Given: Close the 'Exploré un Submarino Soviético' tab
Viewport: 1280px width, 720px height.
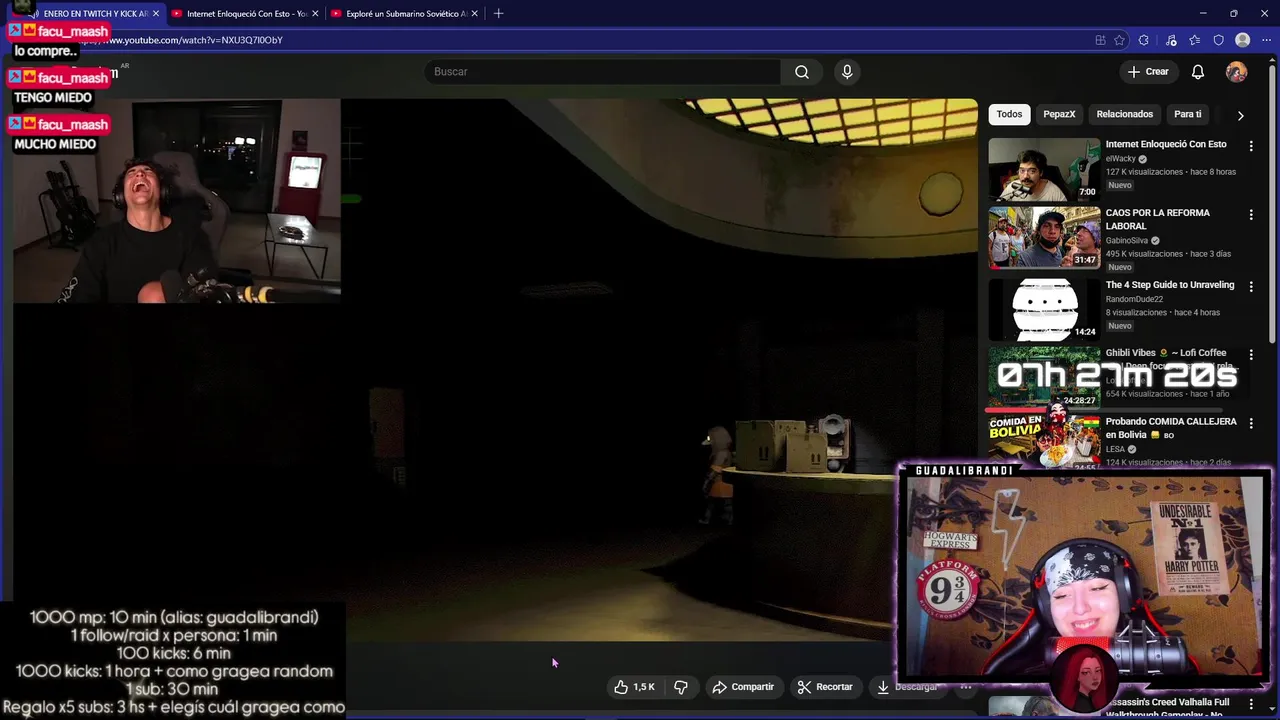Looking at the screenshot, I should [x=474, y=14].
